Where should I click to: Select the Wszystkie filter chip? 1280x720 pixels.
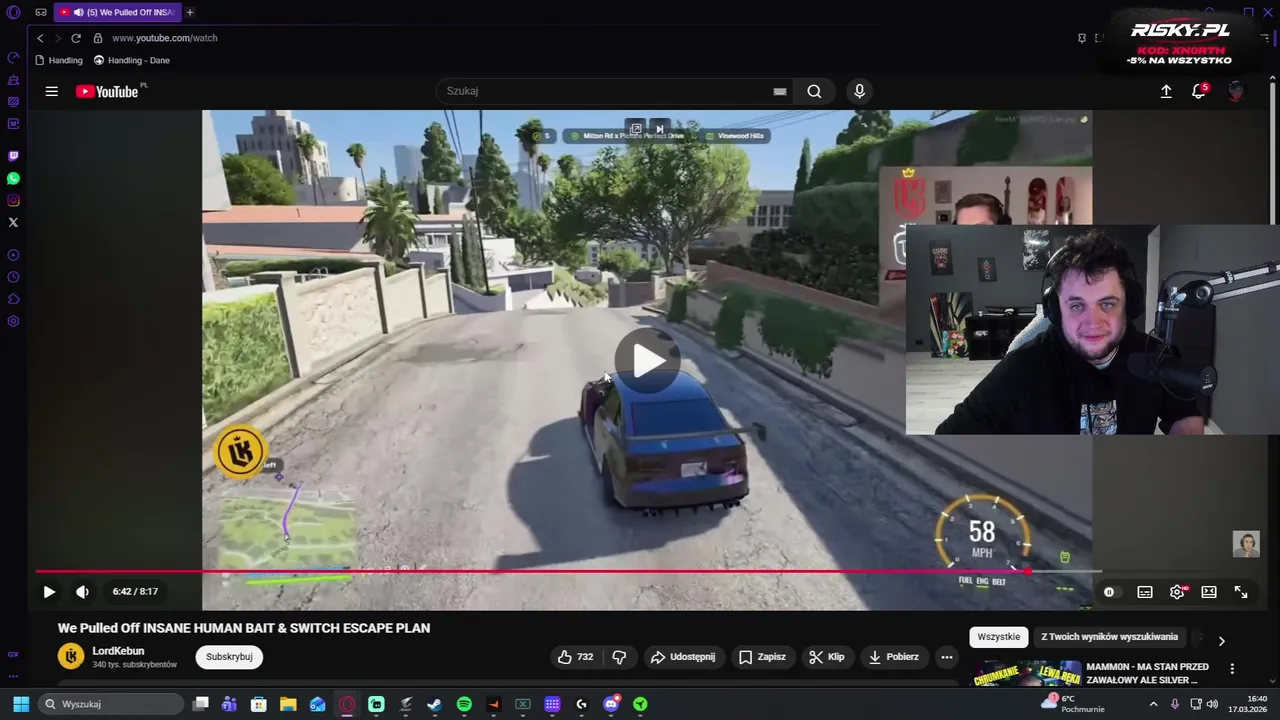click(x=998, y=637)
